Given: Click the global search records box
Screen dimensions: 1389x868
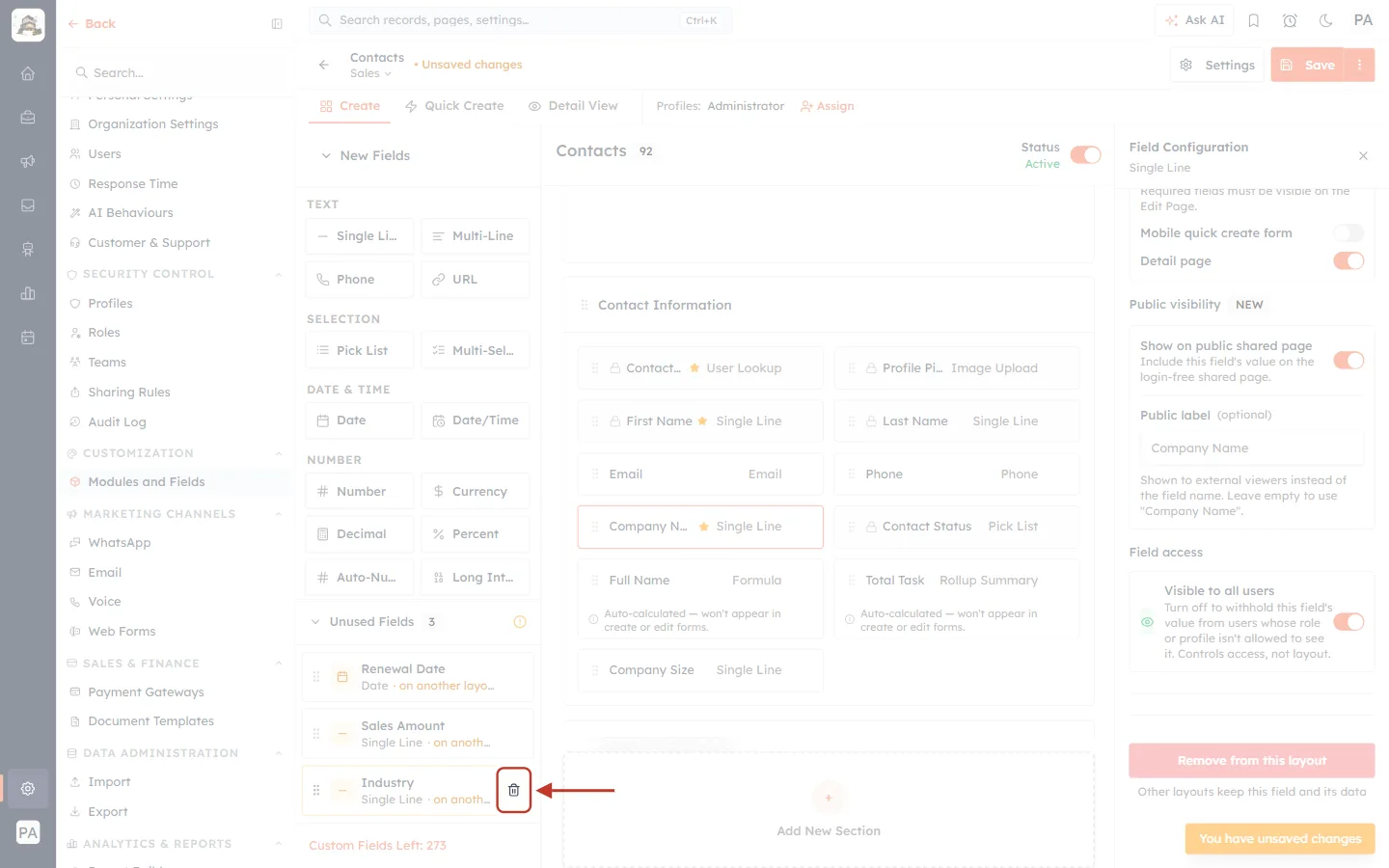Looking at the screenshot, I should pos(520,20).
